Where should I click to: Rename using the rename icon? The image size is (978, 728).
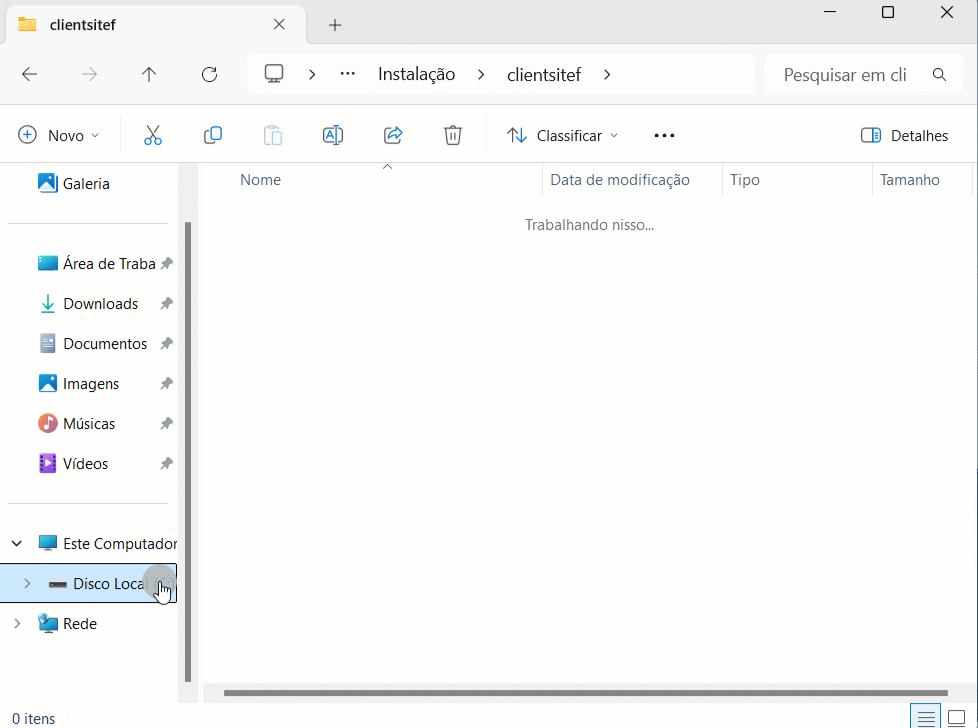(332, 135)
